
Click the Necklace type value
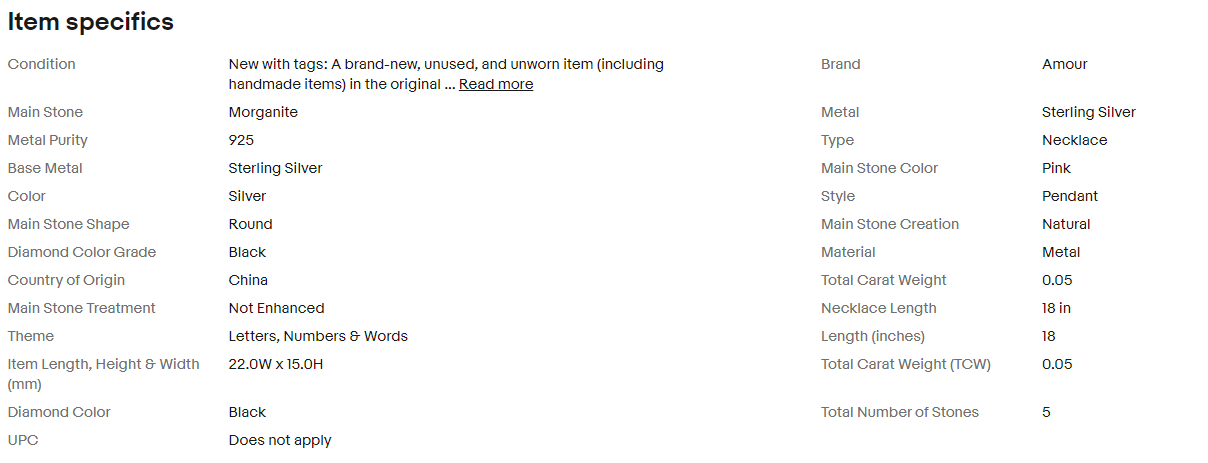(1074, 140)
